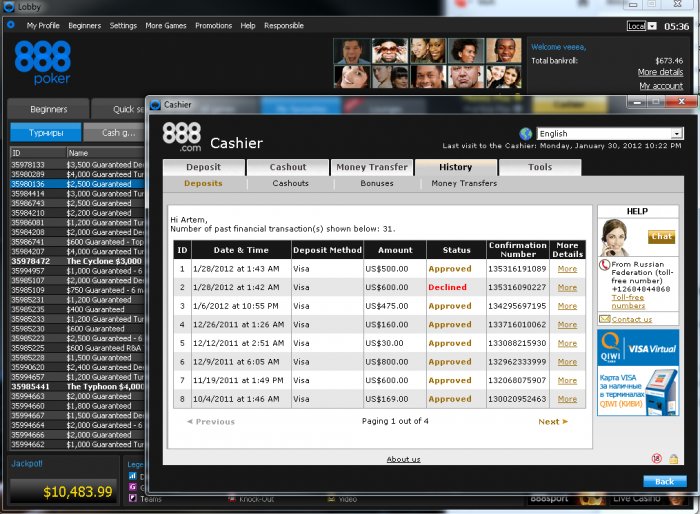Image resolution: width=700 pixels, height=514 pixels.
Task: Click the Chat button in Help panel
Action: pyautogui.click(x=661, y=236)
